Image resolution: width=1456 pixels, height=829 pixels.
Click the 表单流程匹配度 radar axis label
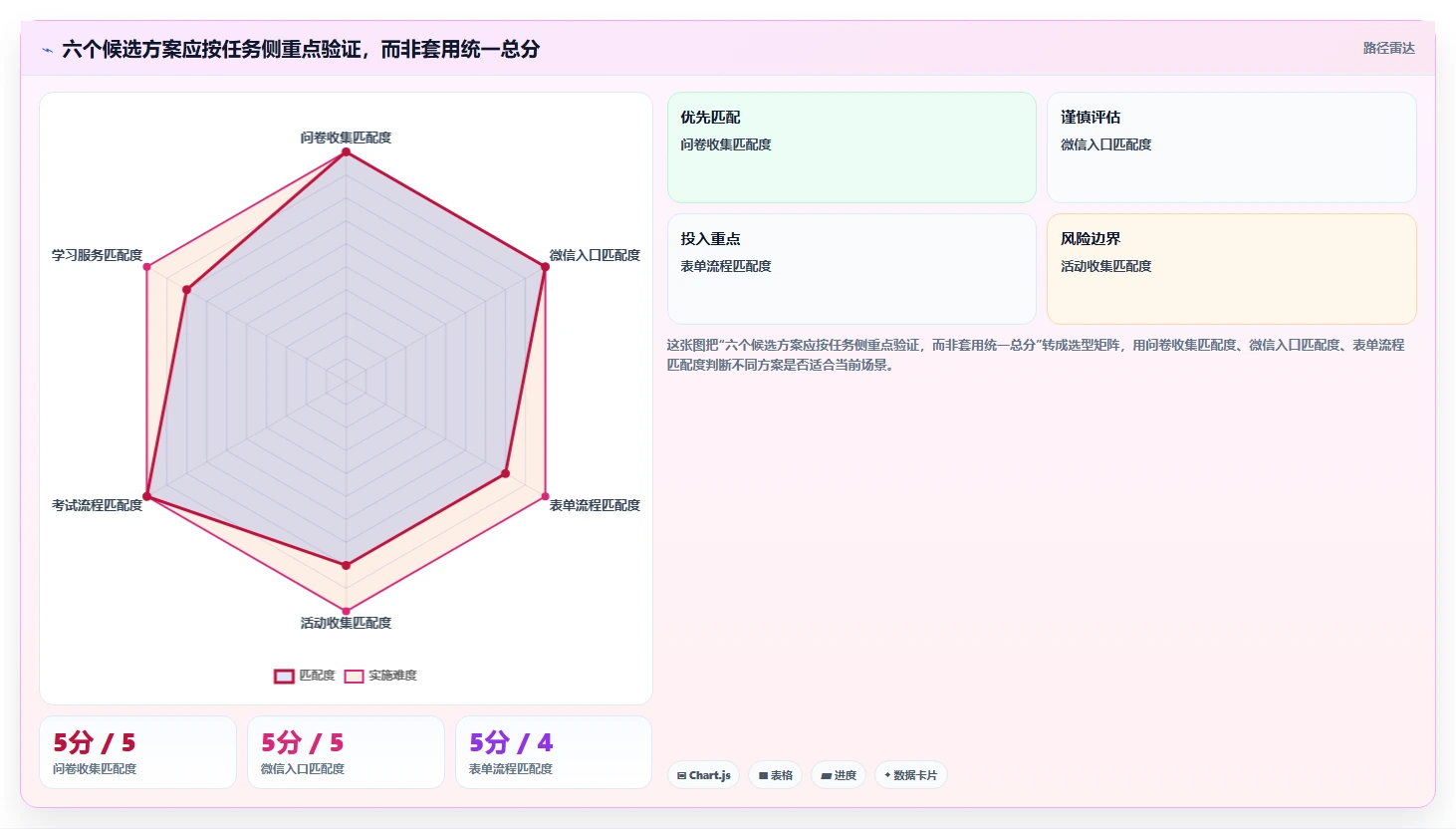click(595, 505)
